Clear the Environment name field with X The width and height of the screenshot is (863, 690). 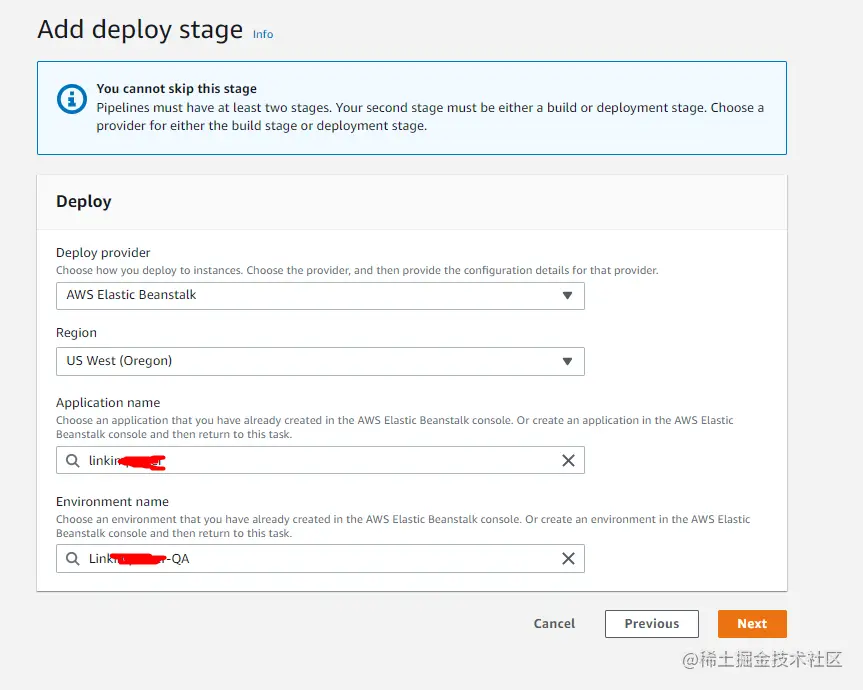pyautogui.click(x=568, y=559)
